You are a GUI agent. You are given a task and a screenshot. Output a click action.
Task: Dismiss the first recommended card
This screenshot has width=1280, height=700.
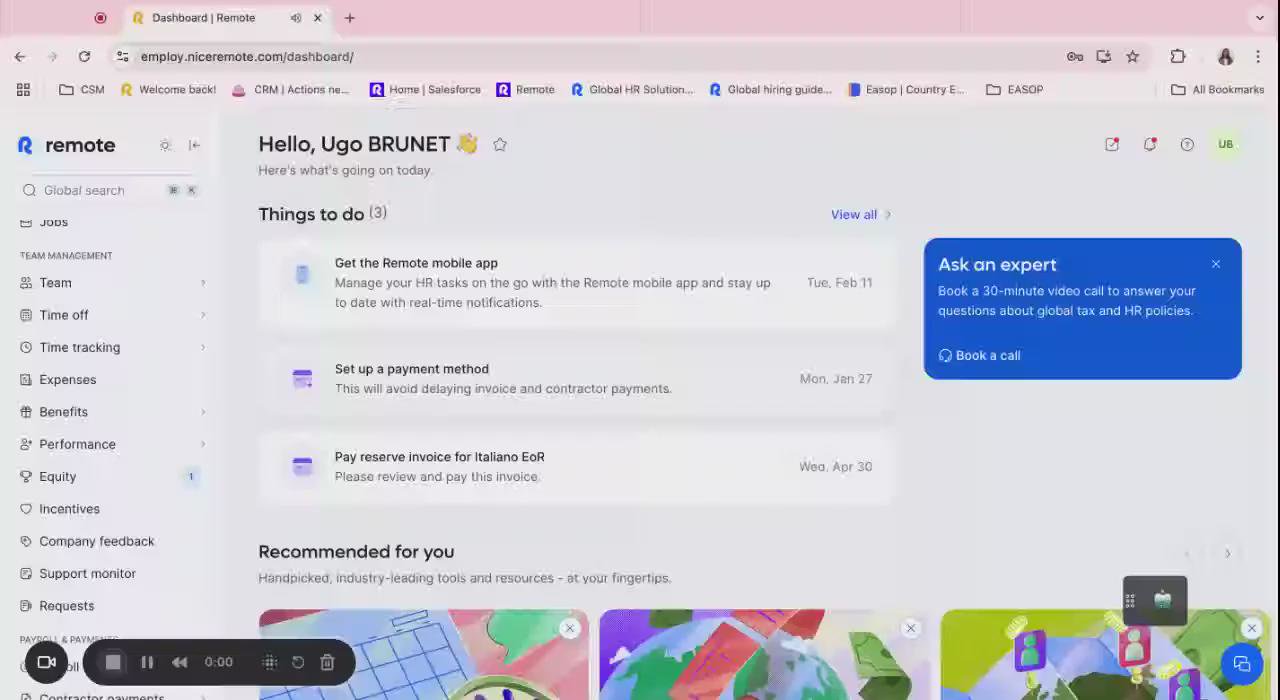pos(570,628)
